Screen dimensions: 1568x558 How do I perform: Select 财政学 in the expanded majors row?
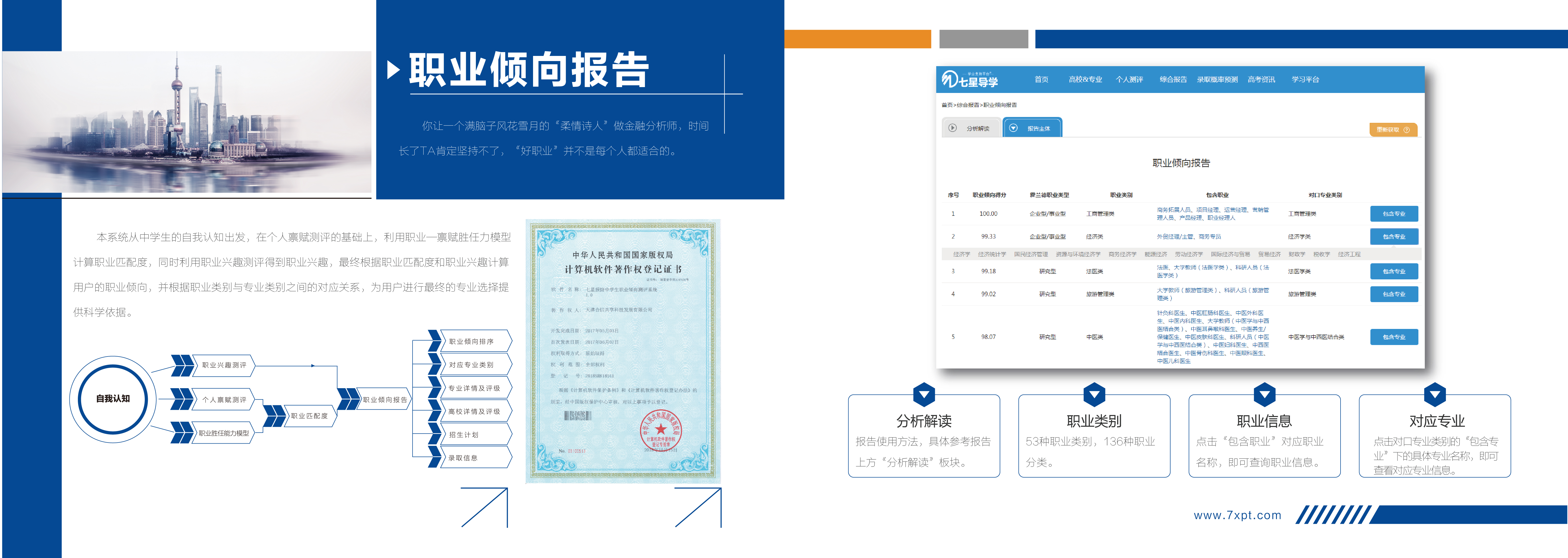pyautogui.click(x=1297, y=254)
